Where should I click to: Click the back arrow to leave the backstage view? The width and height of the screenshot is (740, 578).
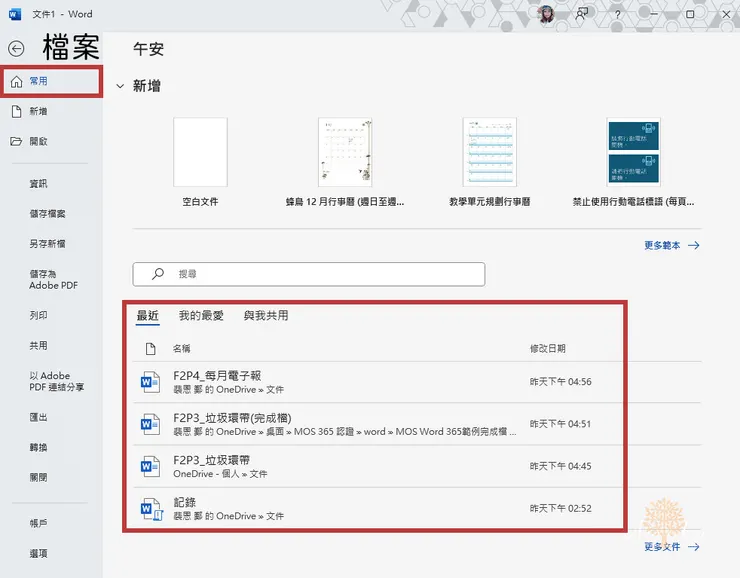(16, 49)
